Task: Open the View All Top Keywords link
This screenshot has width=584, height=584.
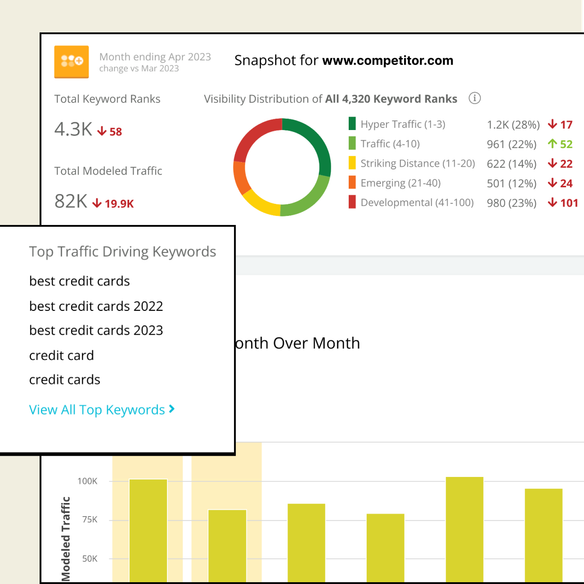Action: tap(102, 410)
